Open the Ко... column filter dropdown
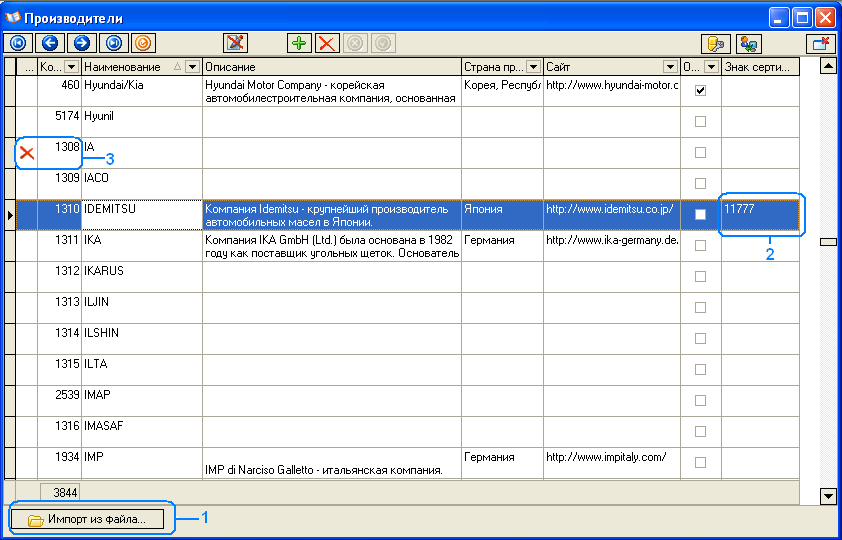Image resolution: width=842 pixels, height=540 pixels. tap(71, 67)
